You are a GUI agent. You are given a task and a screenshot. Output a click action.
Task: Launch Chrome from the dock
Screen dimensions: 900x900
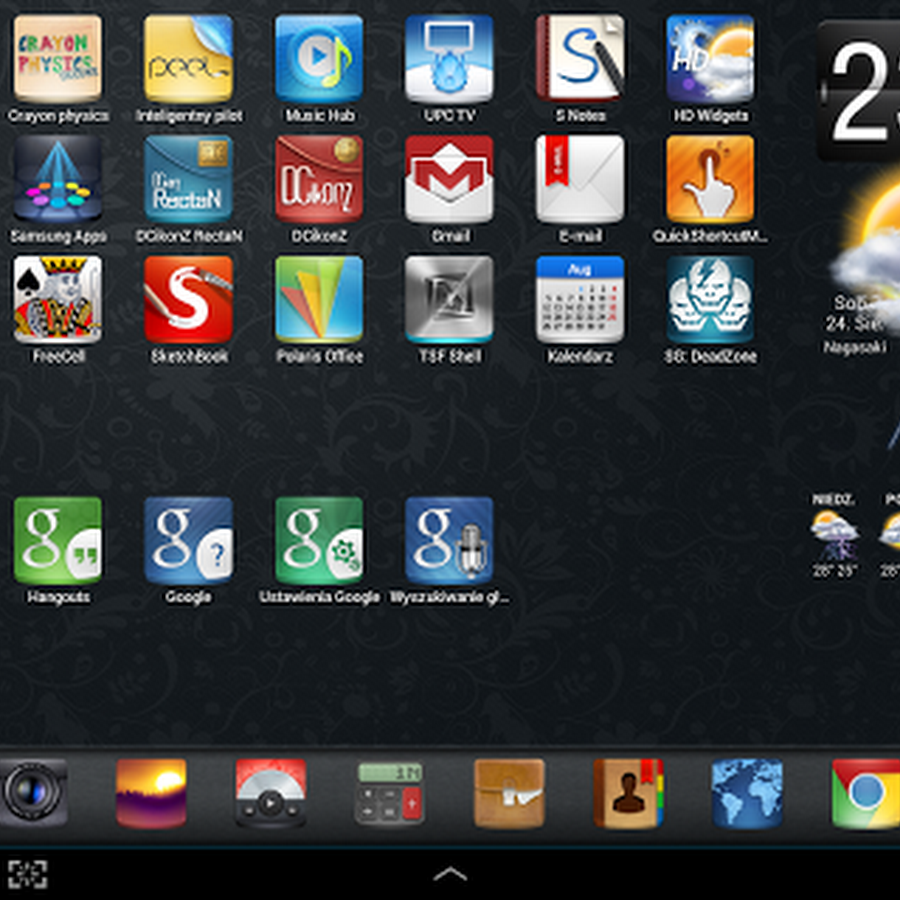click(866, 793)
